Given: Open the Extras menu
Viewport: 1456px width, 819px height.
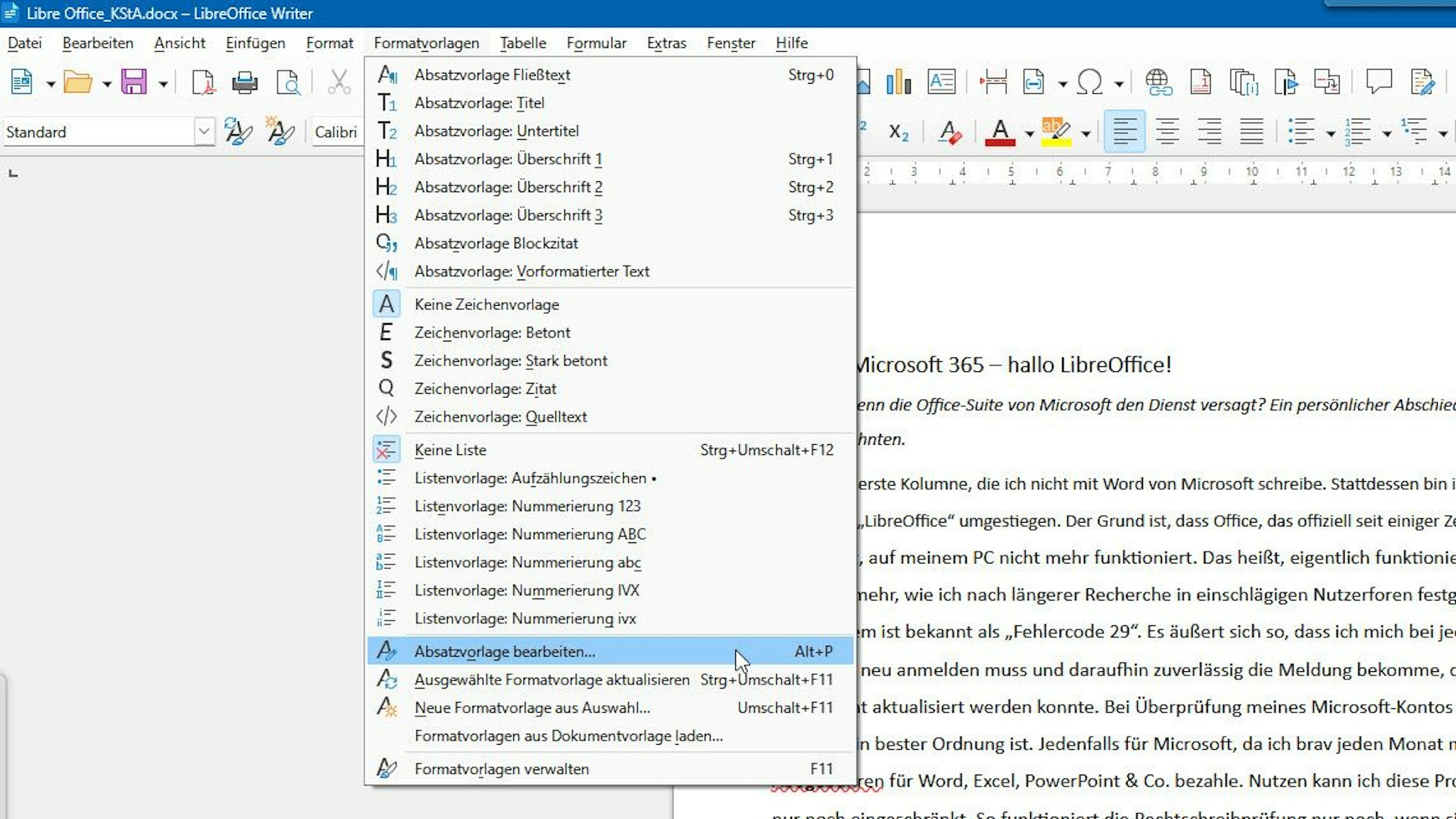Looking at the screenshot, I should pyautogui.click(x=665, y=43).
